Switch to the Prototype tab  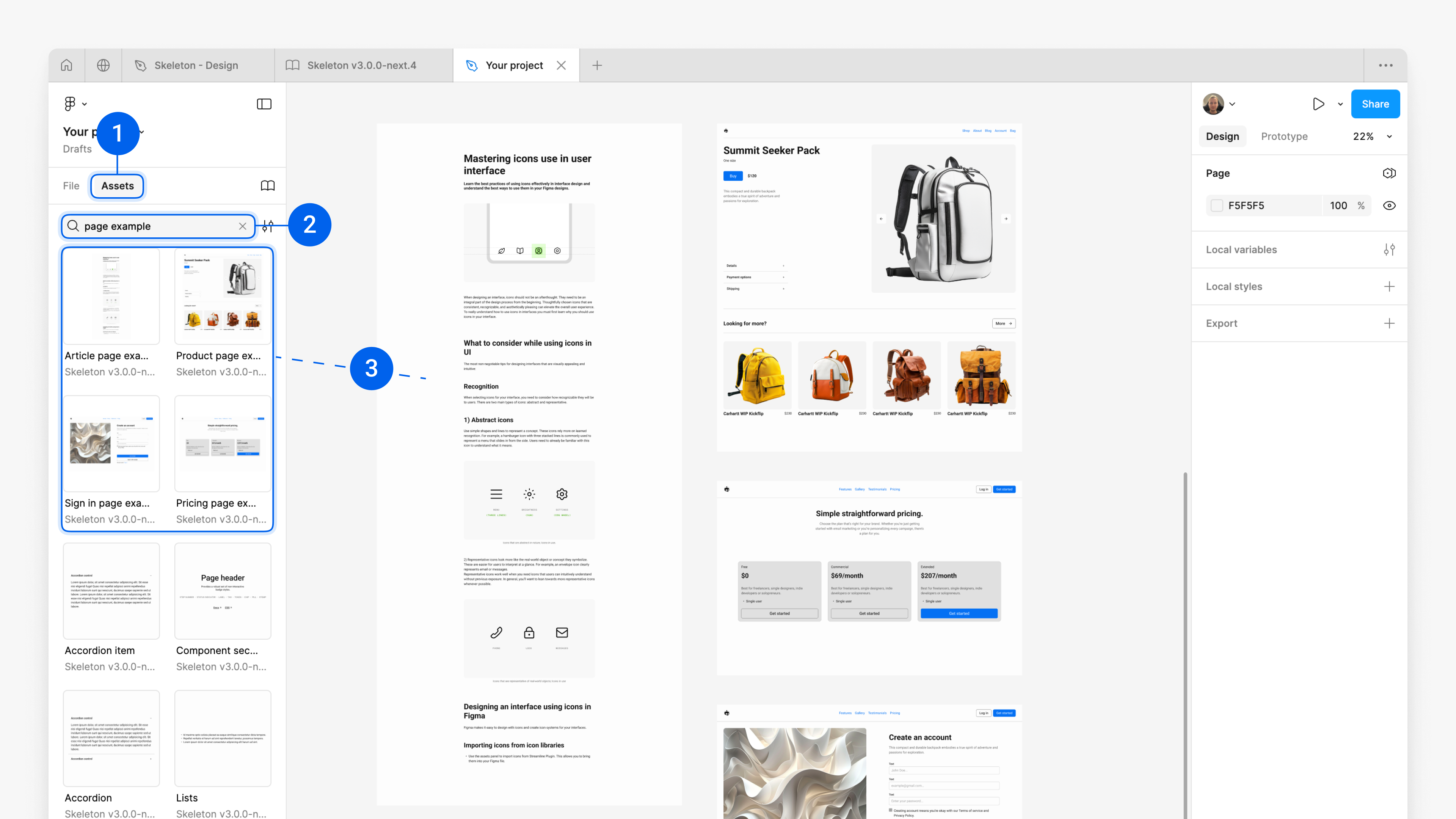click(1284, 136)
